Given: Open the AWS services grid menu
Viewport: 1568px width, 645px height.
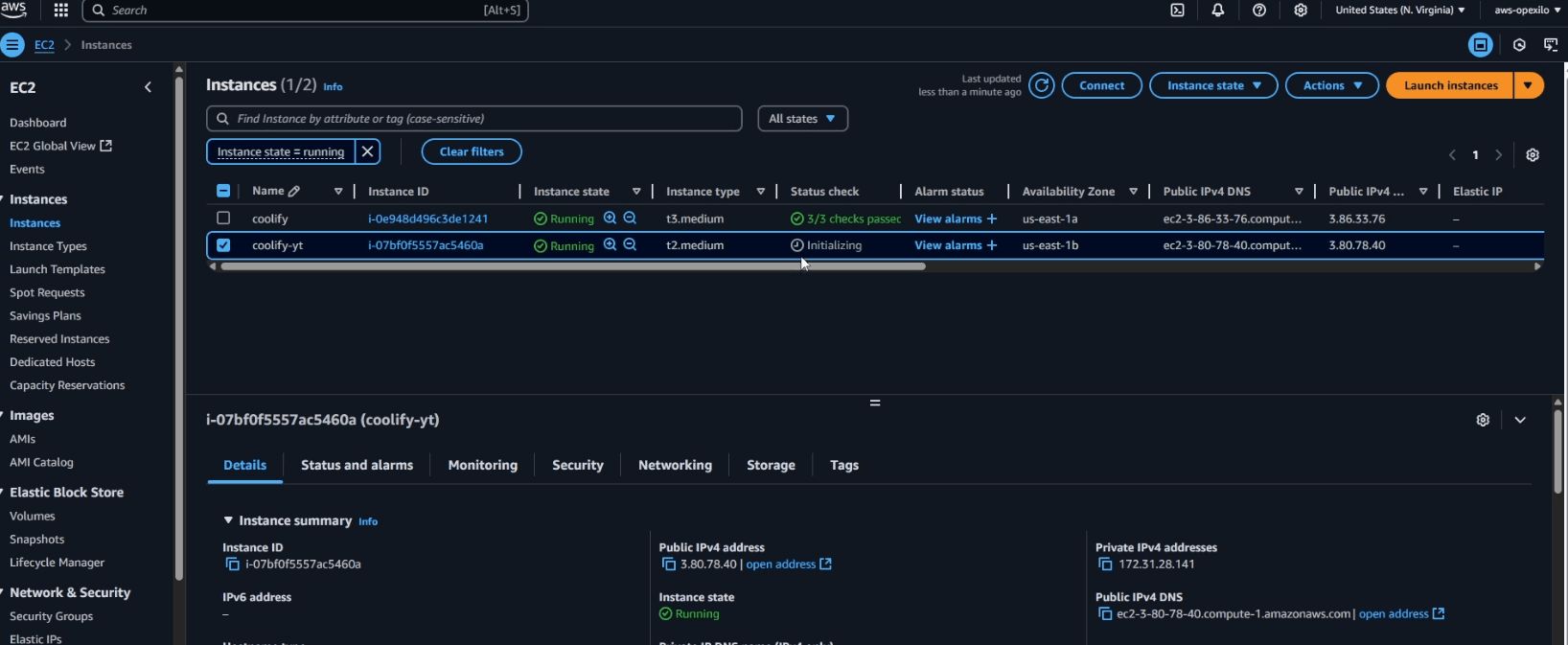Looking at the screenshot, I should click(60, 11).
